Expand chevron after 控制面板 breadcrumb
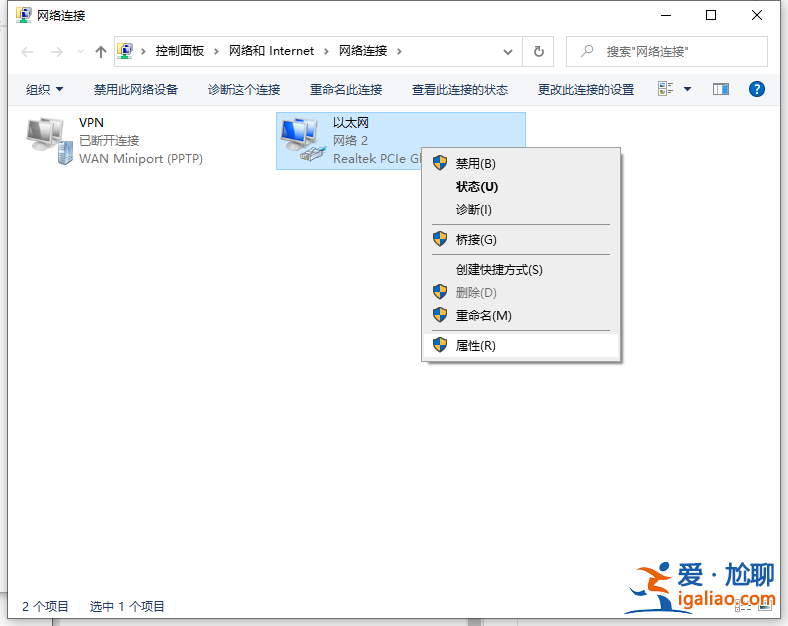 point(216,51)
